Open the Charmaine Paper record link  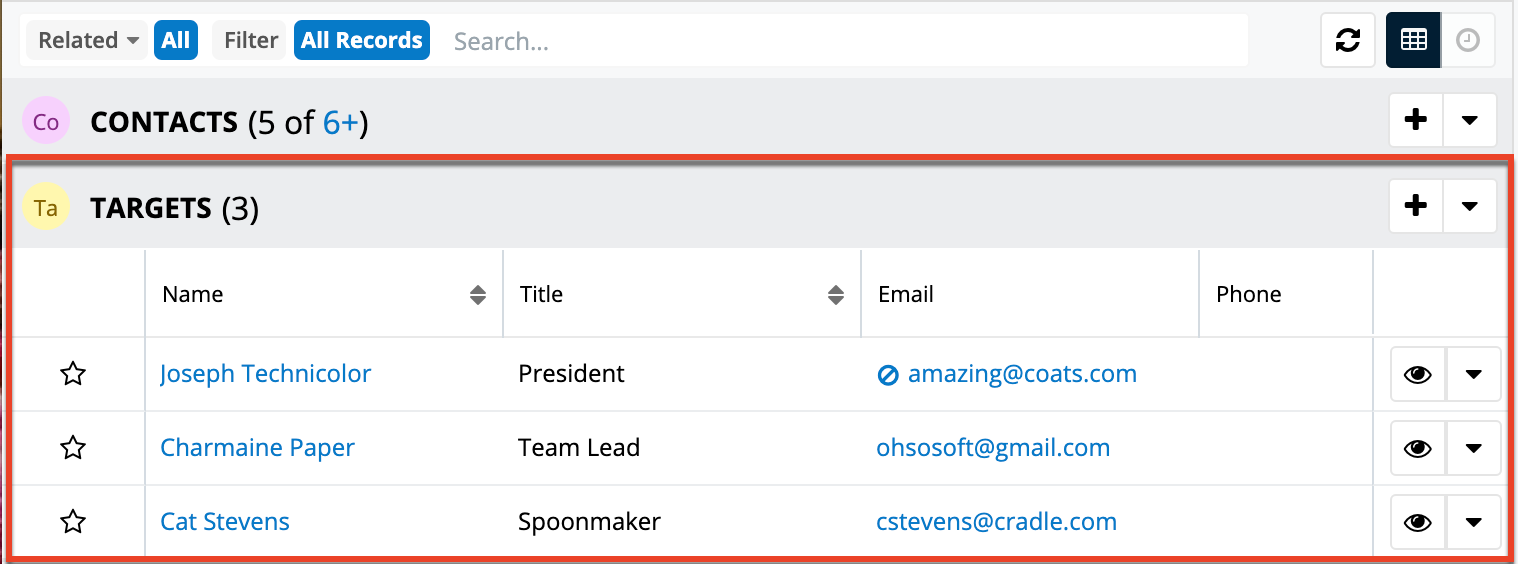click(x=257, y=448)
